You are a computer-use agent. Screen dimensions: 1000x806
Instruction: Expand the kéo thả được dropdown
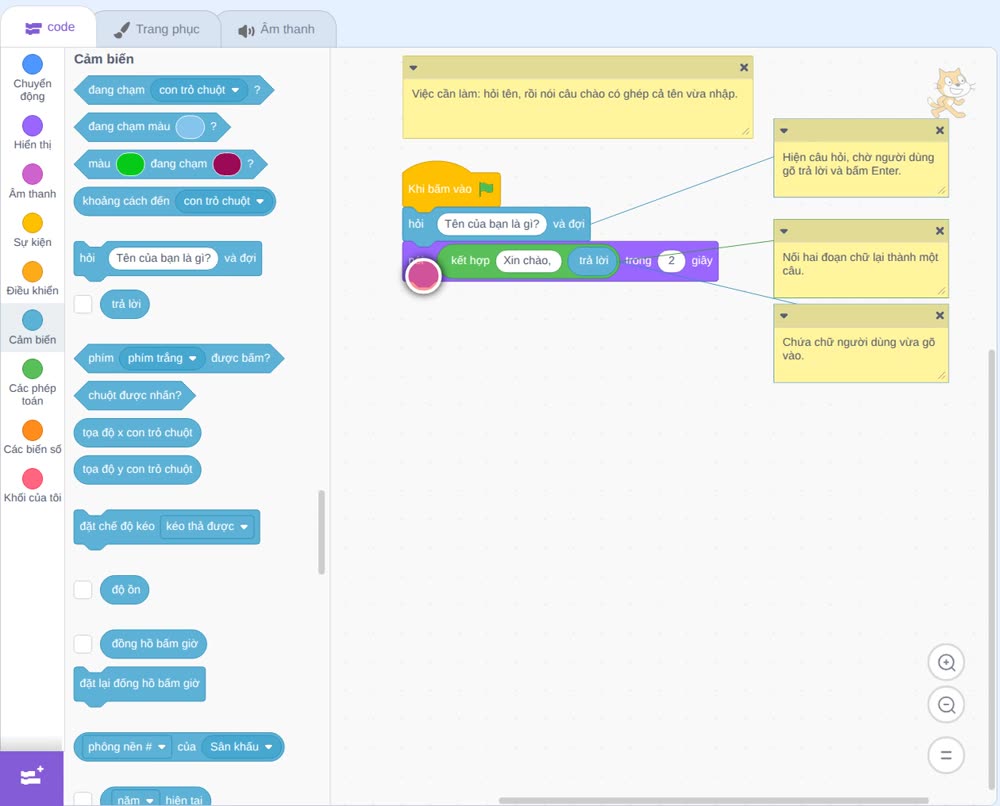click(x=207, y=527)
